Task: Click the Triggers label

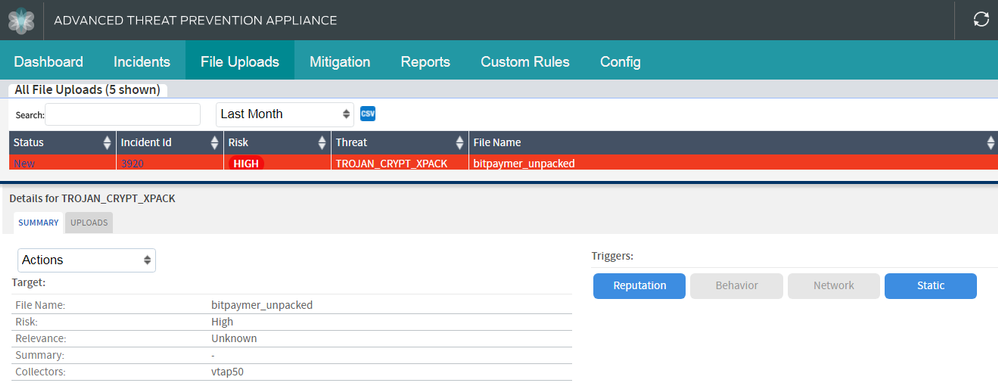Action: (612, 256)
